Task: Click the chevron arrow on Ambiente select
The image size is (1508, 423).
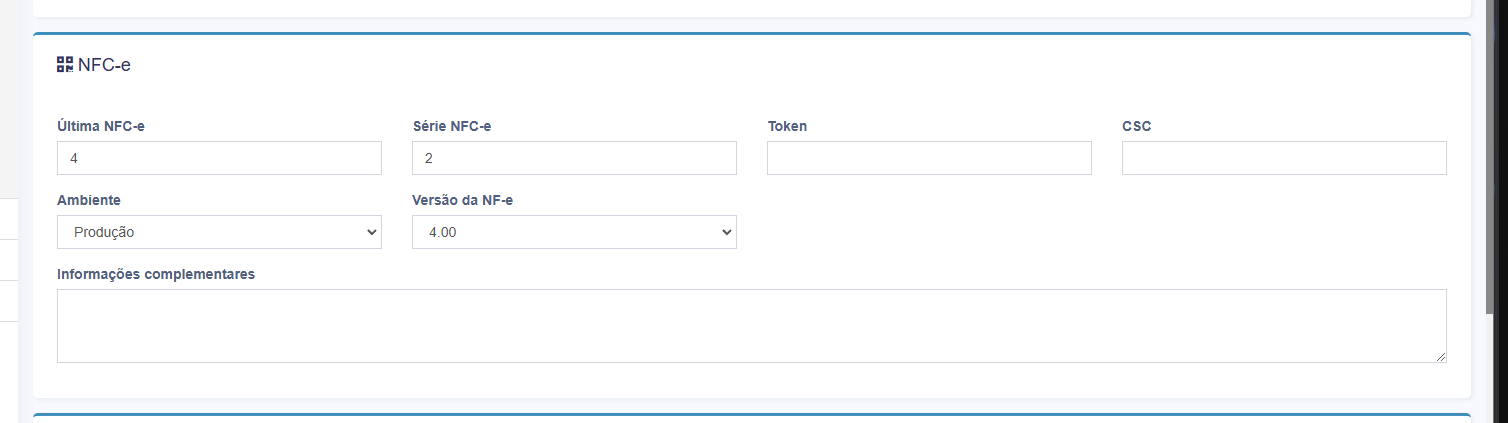Action: (x=372, y=232)
